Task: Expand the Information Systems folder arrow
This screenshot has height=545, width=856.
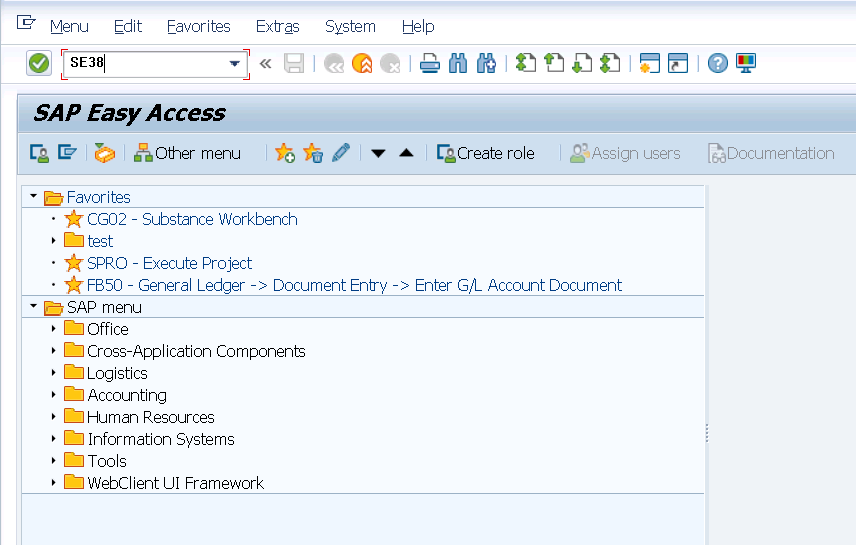Action: coord(54,439)
